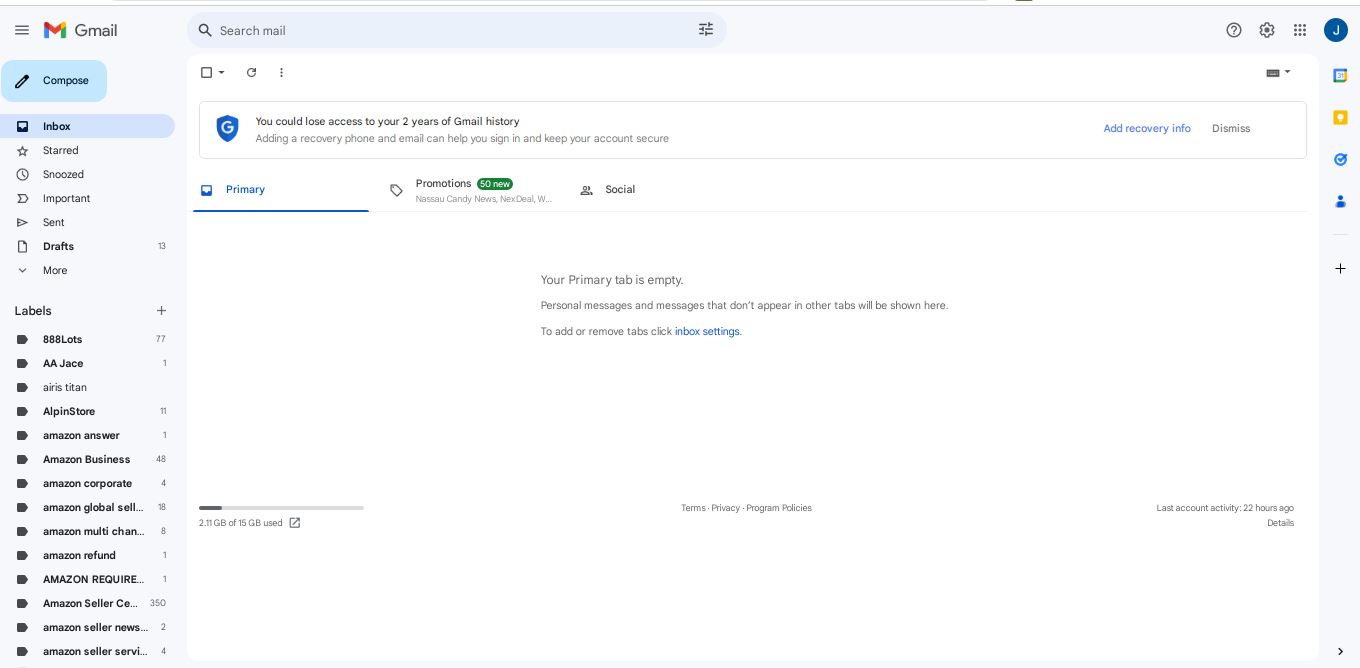Click the Starred star icon

point(22,150)
